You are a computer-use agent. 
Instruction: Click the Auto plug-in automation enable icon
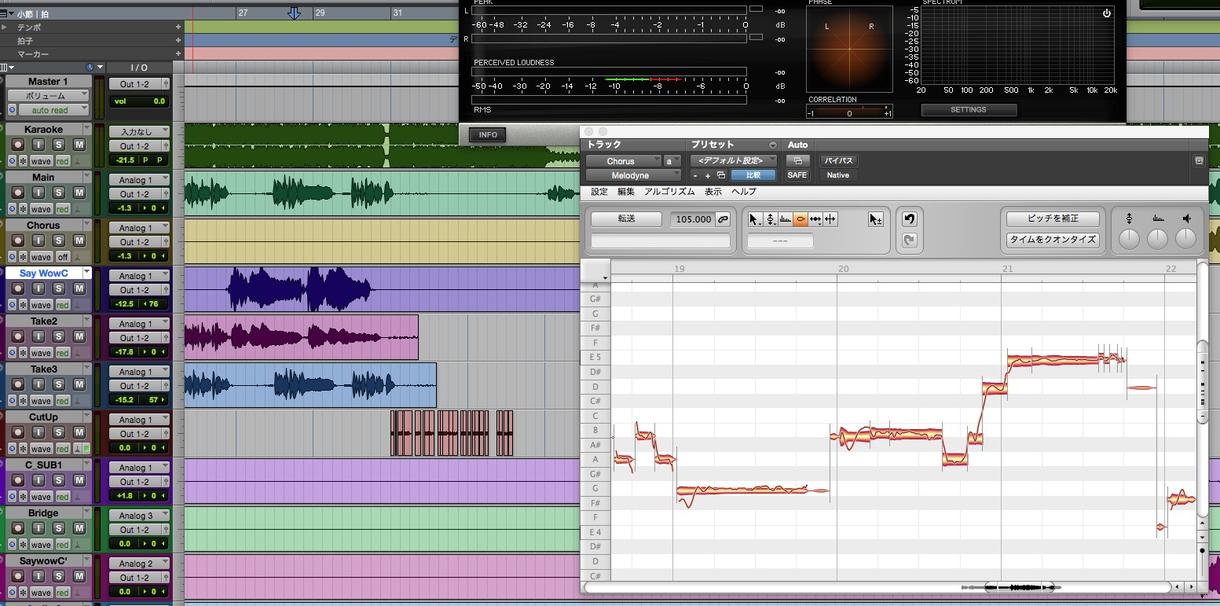(x=797, y=160)
